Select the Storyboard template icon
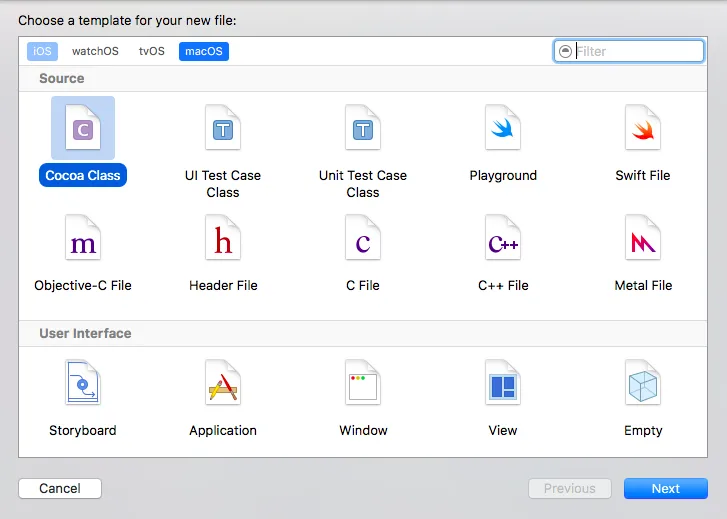This screenshot has height=519, width=727. pos(83,383)
